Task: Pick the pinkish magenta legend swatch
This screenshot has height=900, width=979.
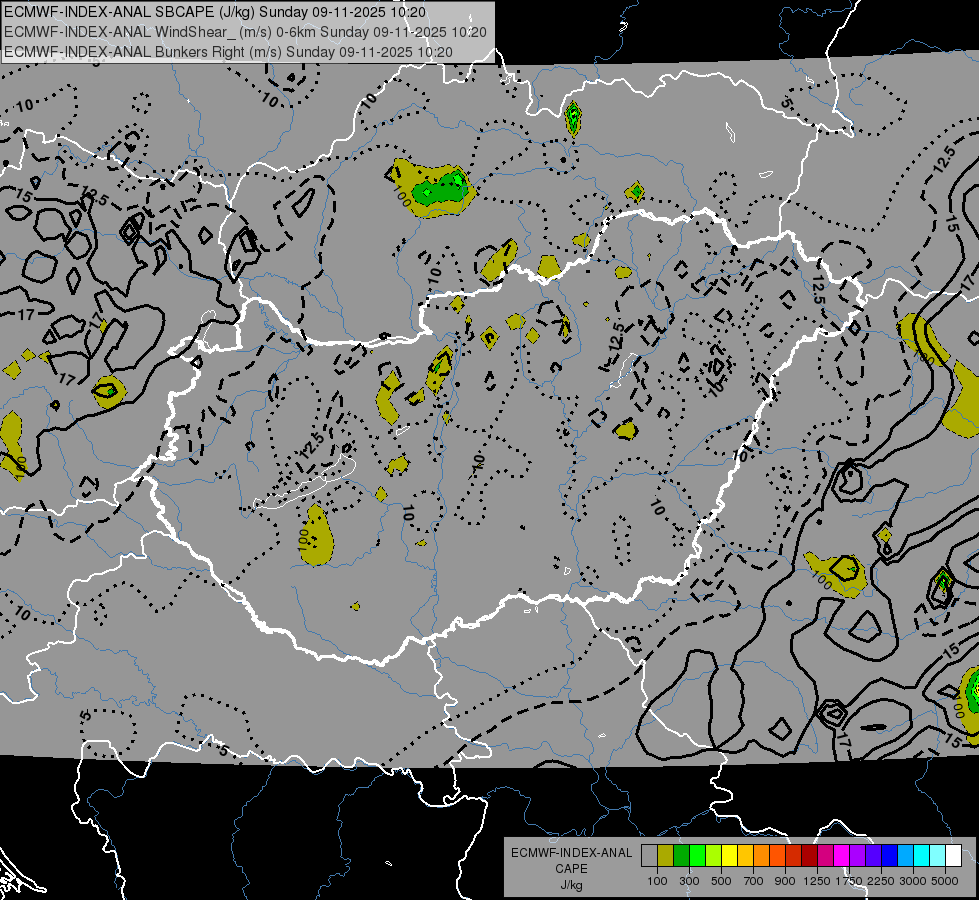Action: 825,855
